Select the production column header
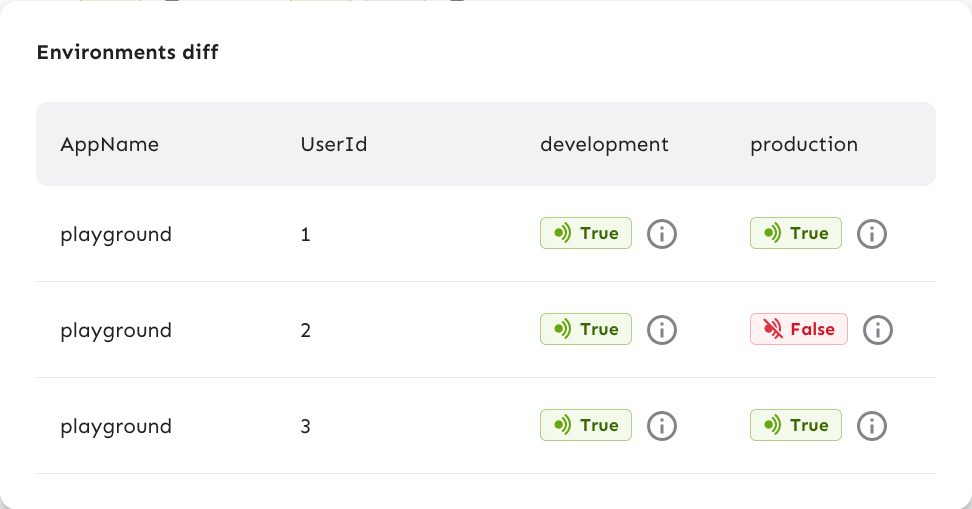The height and width of the screenshot is (509, 972). coord(804,144)
